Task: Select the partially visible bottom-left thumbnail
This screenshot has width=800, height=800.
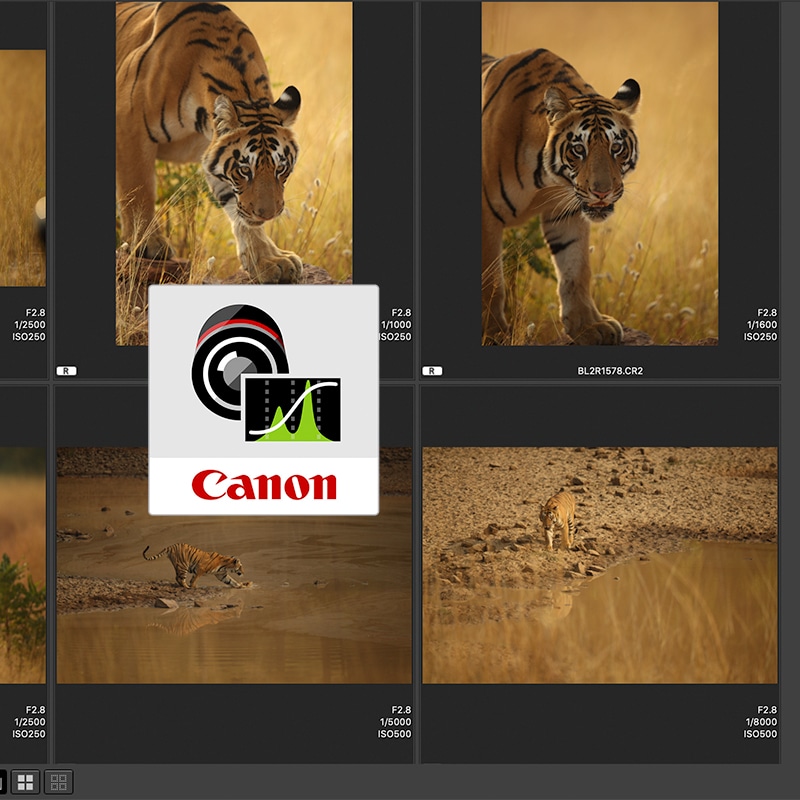Action: tap(22, 565)
